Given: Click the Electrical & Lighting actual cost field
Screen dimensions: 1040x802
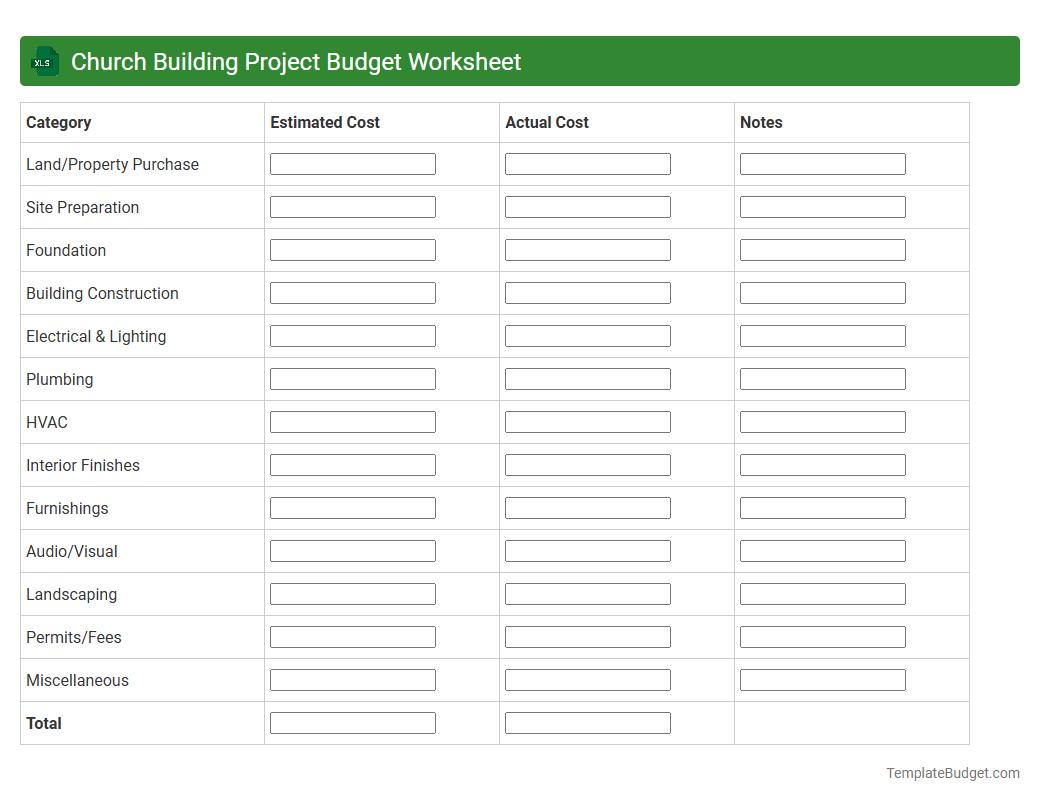Looking at the screenshot, I should [588, 335].
